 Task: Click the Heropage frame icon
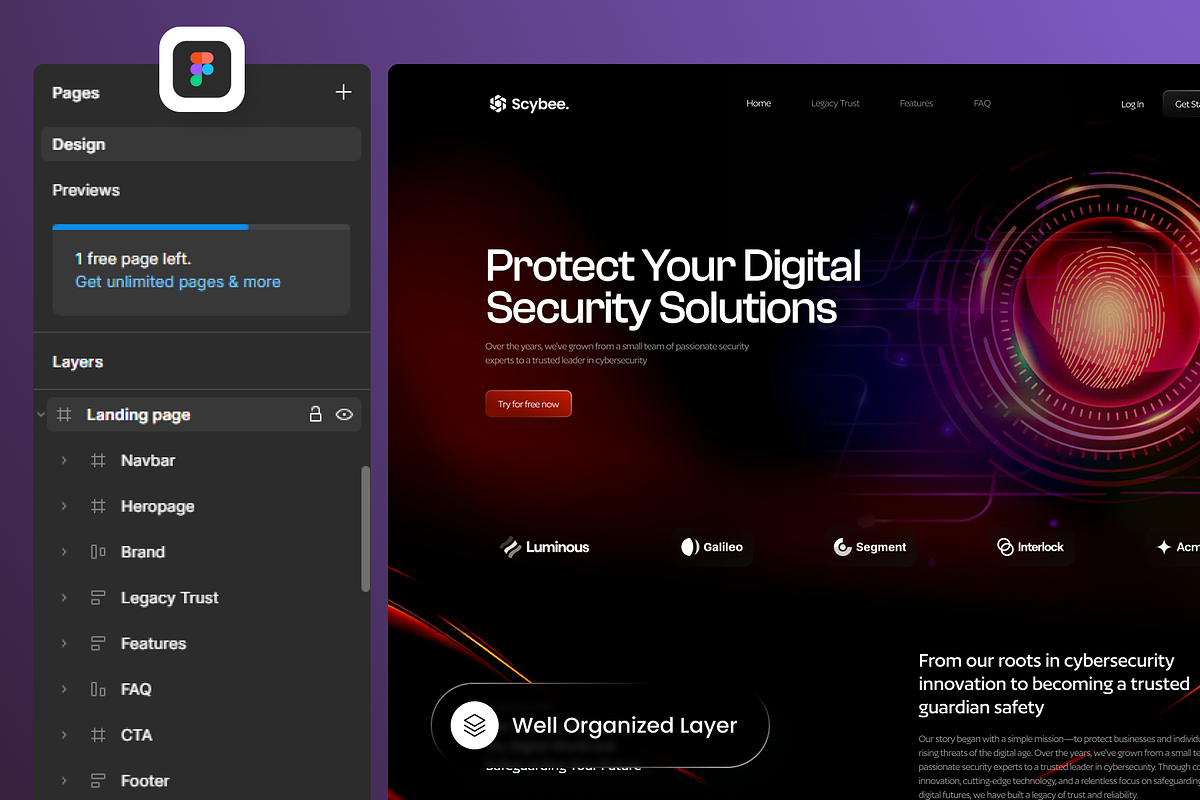point(98,506)
